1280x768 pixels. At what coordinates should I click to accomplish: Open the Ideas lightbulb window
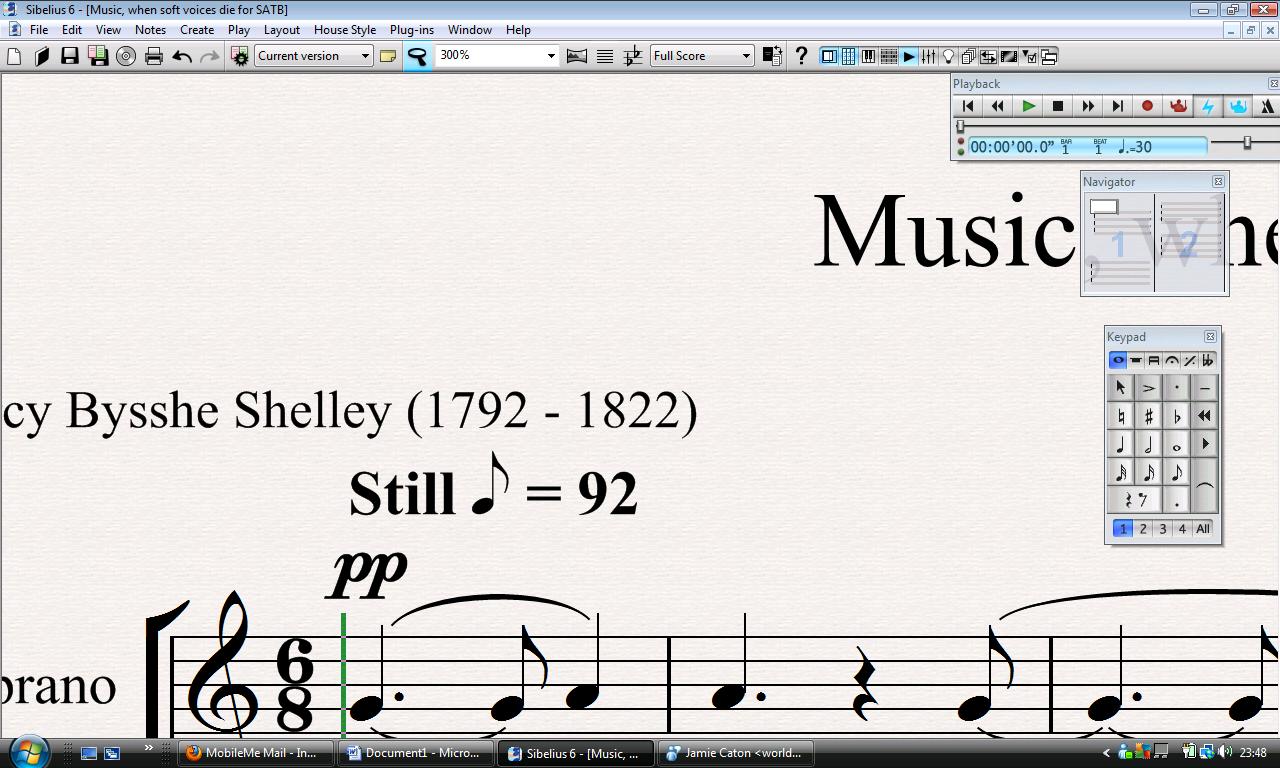pos(949,56)
